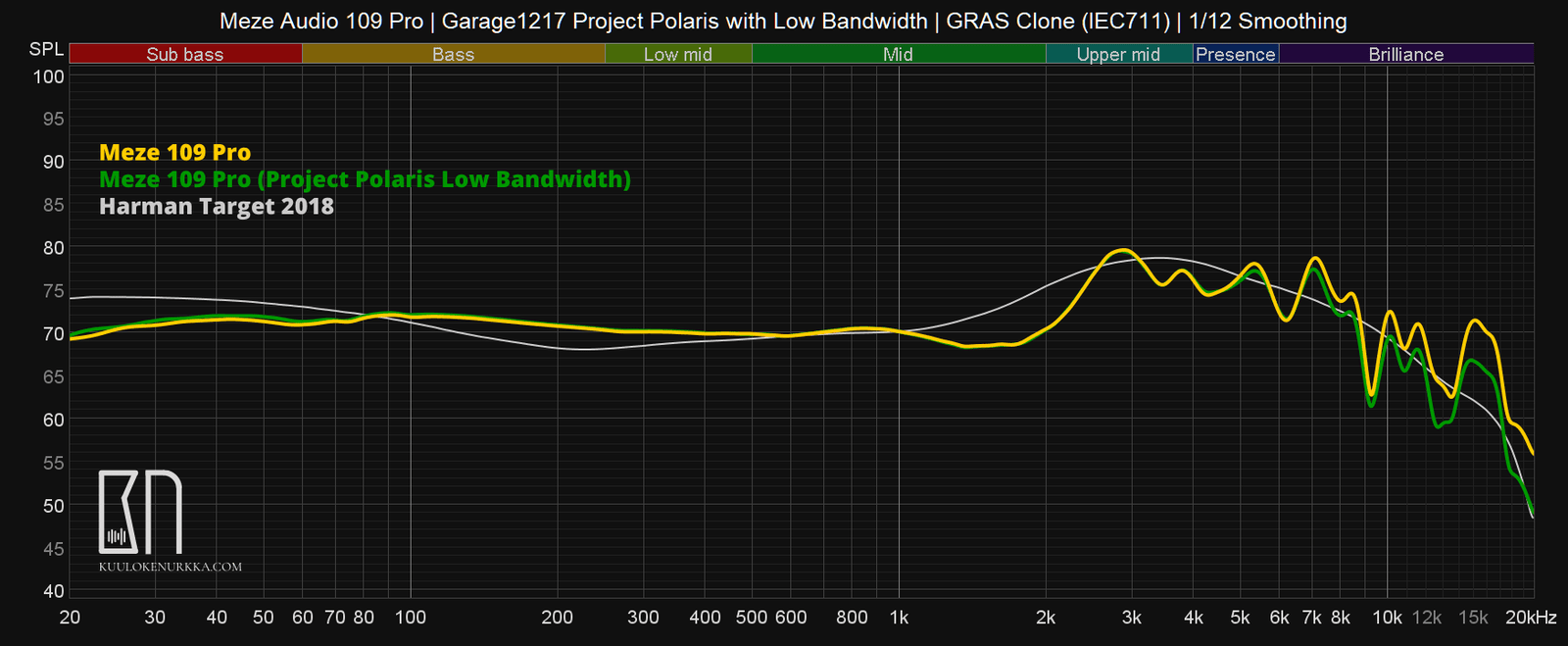Toggle the green Project Polaris Low Bandwidth legend
The width and height of the screenshot is (1568, 646).
[x=365, y=179]
